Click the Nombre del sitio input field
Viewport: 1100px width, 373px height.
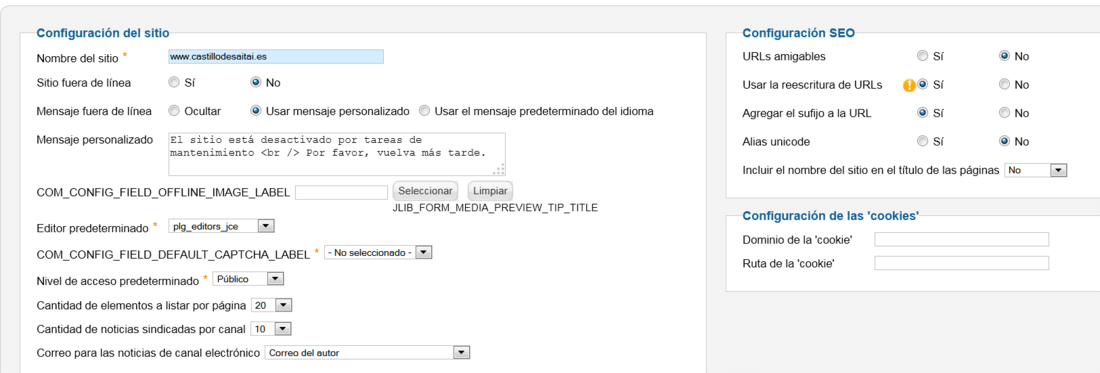click(x=276, y=57)
